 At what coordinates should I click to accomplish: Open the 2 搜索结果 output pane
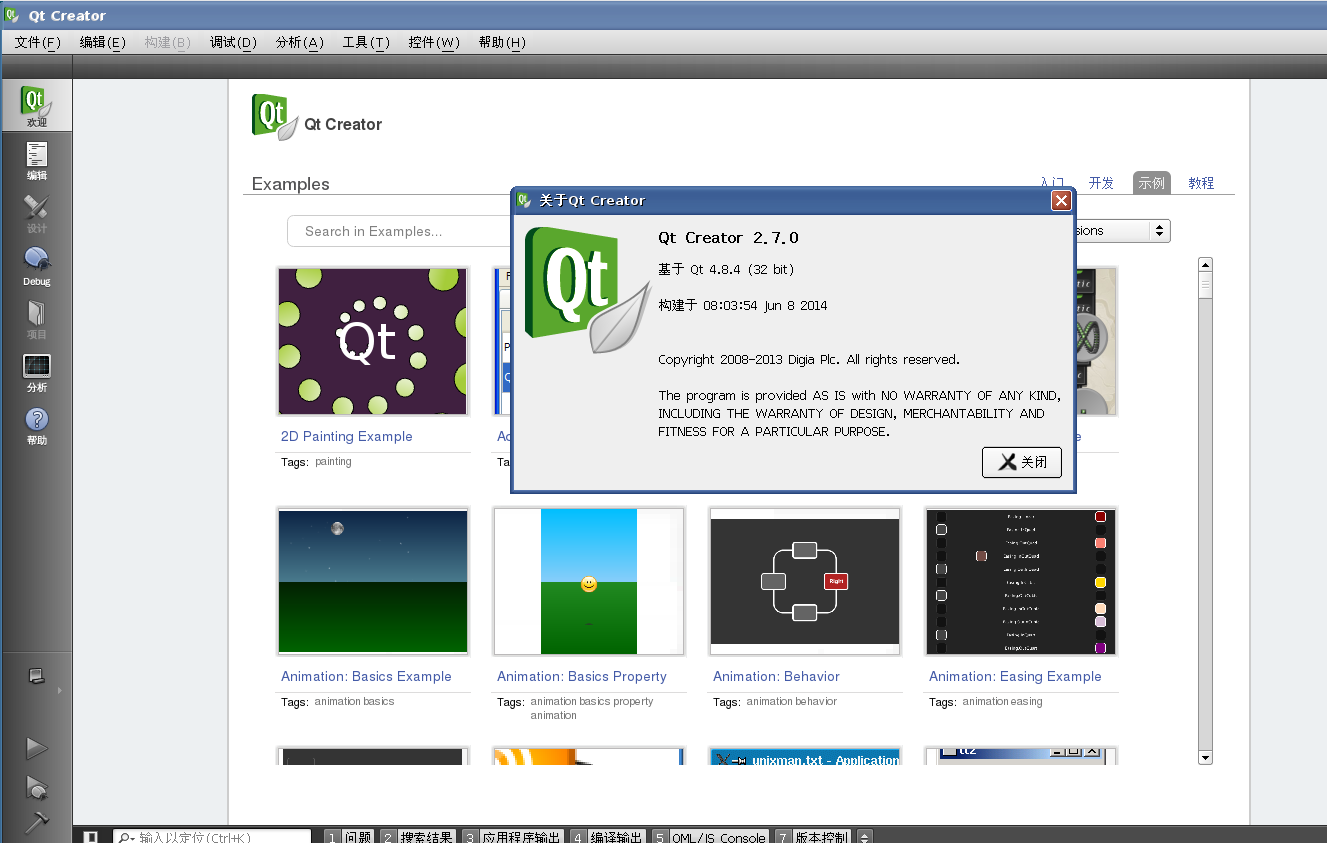417,837
